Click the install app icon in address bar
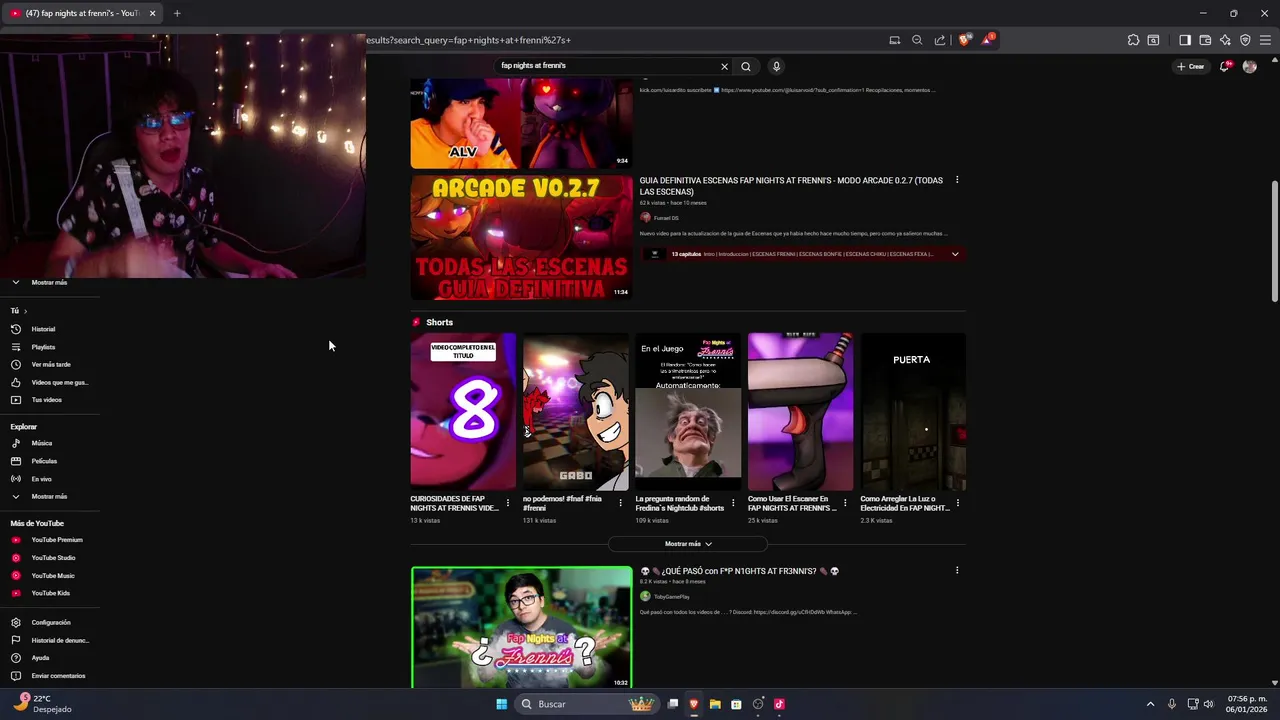This screenshot has height=720, width=1280. pyautogui.click(x=895, y=40)
